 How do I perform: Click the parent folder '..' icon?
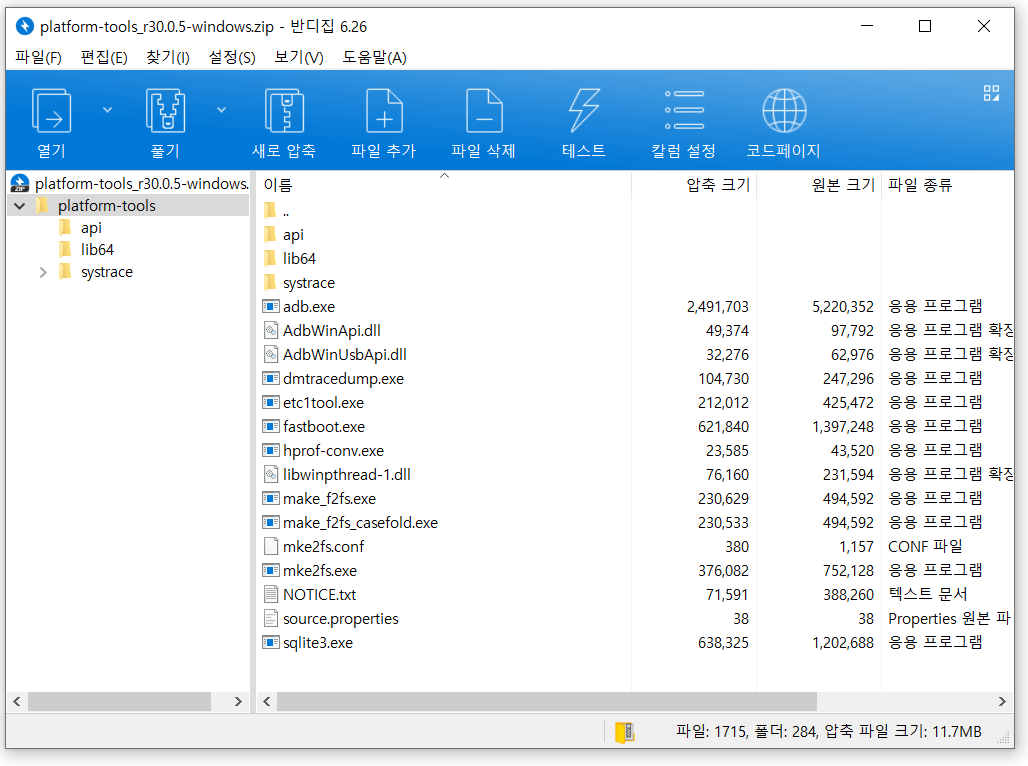(x=269, y=211)
